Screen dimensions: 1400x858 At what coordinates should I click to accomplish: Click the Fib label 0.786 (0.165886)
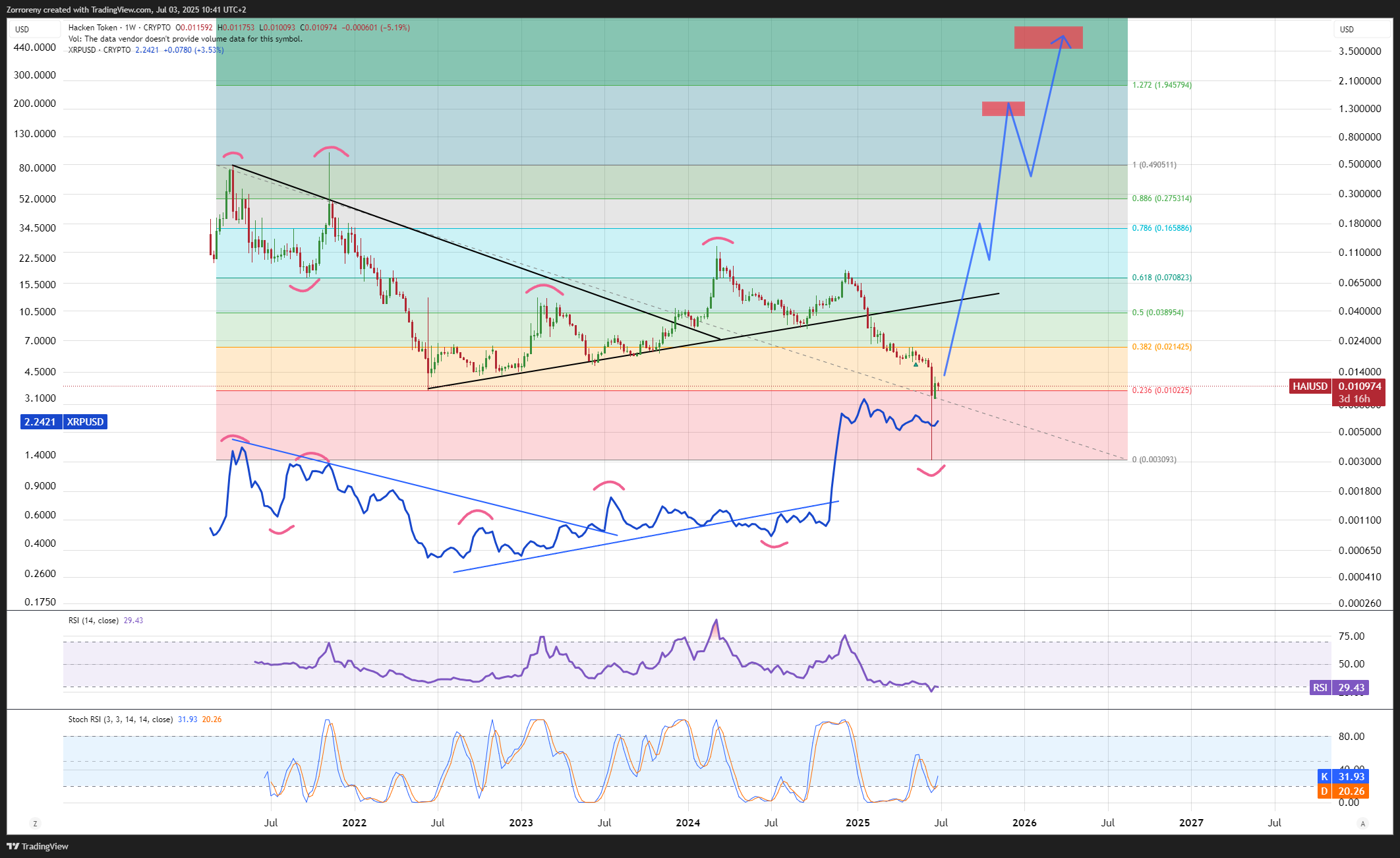[x=1162, y=228]
